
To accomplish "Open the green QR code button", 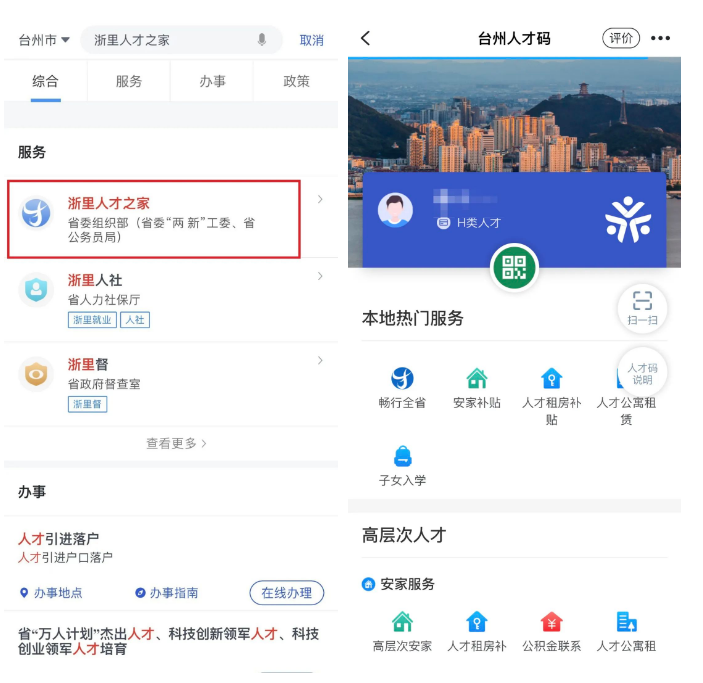I will (x=514, y=268).
